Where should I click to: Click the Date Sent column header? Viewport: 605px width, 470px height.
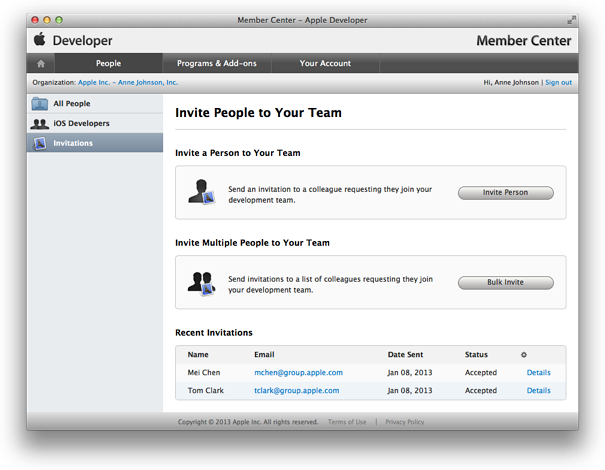click(x=405, y=355)
